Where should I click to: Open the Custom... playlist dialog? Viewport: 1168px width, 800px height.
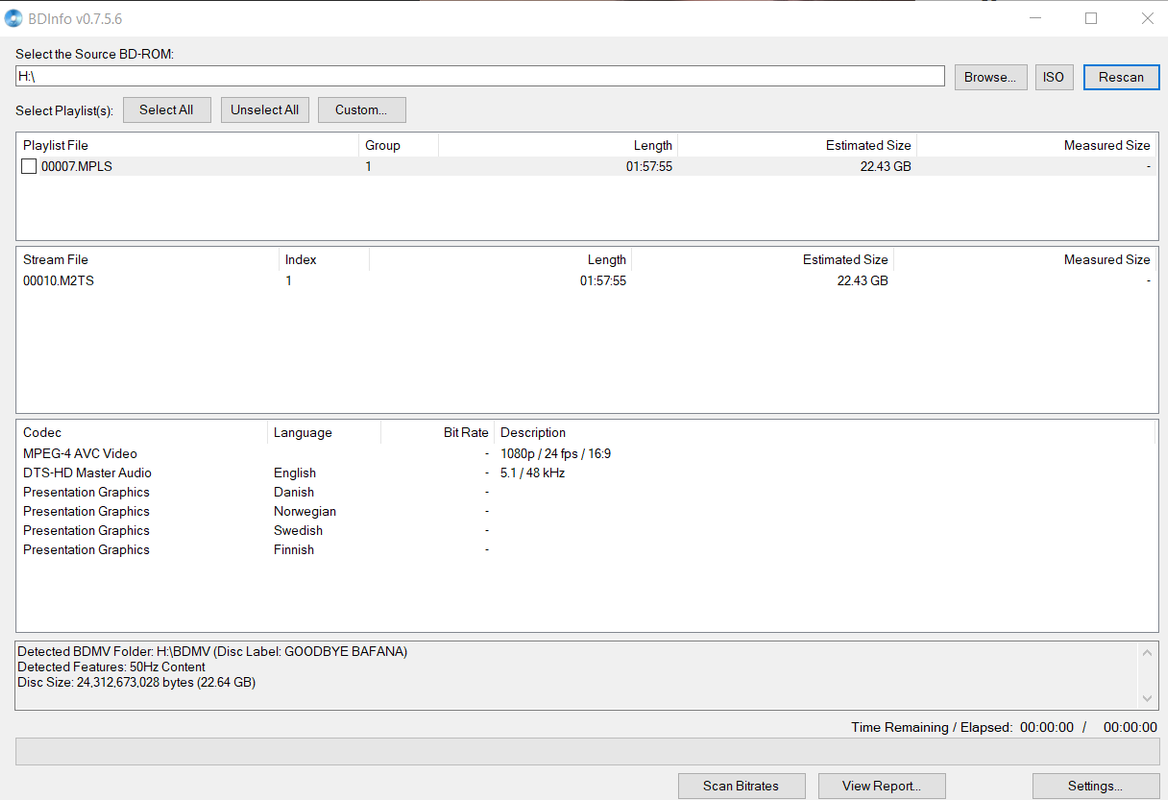[x=362, y=110]
